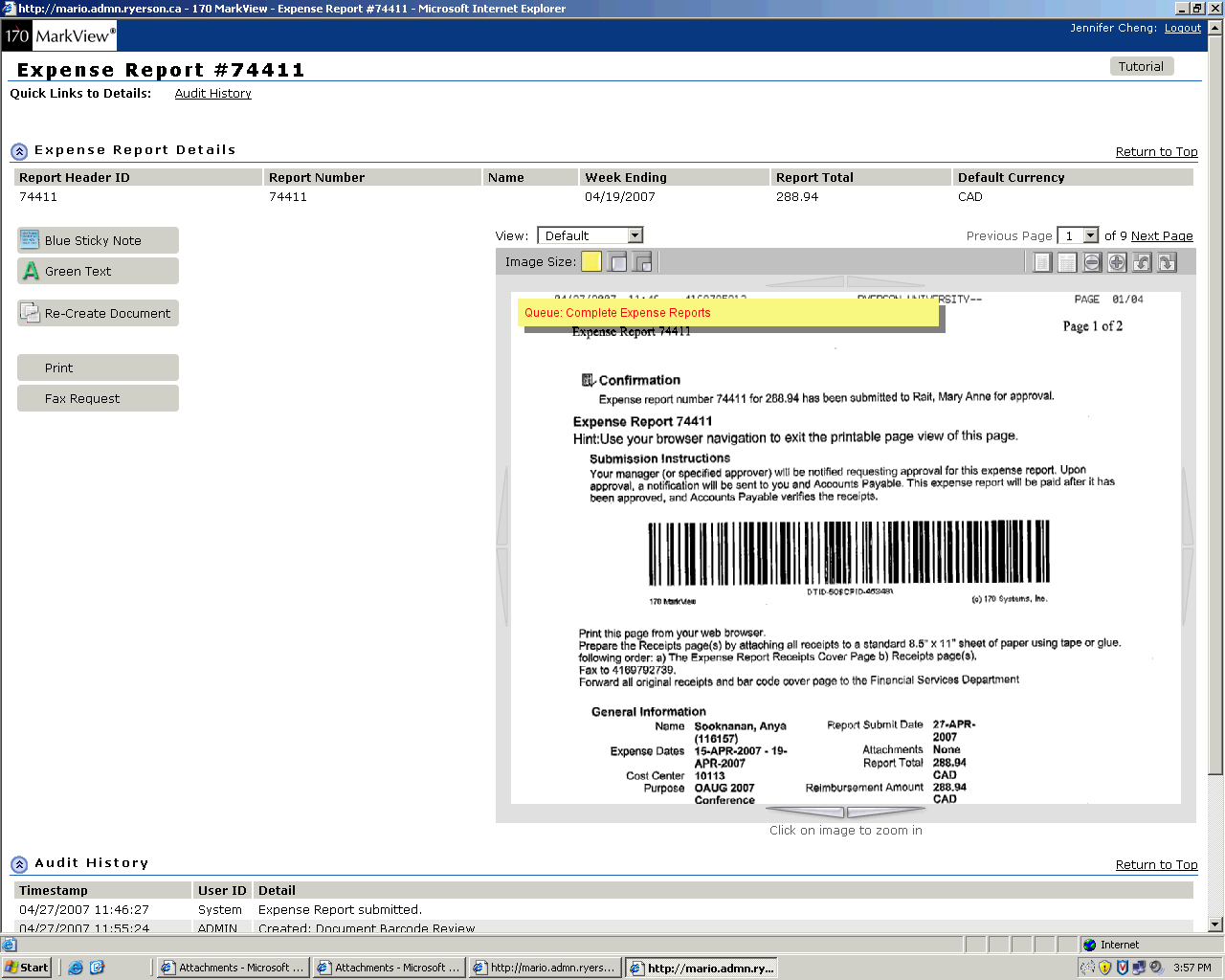Collapse the Expense Report Details section
Image resolution: width=1225 pixels, height=980 pixels.
[19, 151]
